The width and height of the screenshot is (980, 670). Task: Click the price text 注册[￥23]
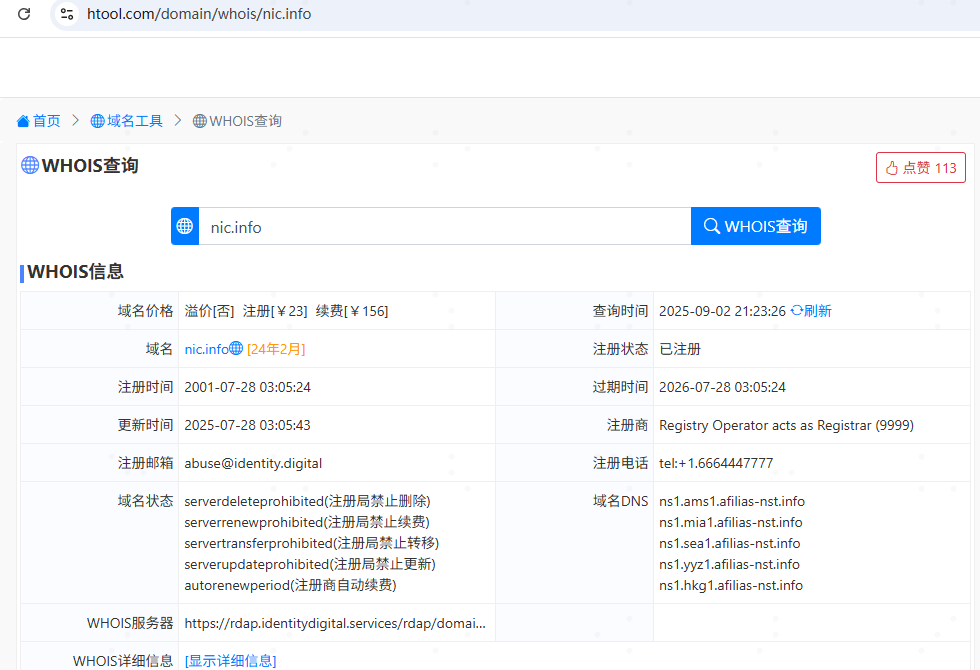275,311
